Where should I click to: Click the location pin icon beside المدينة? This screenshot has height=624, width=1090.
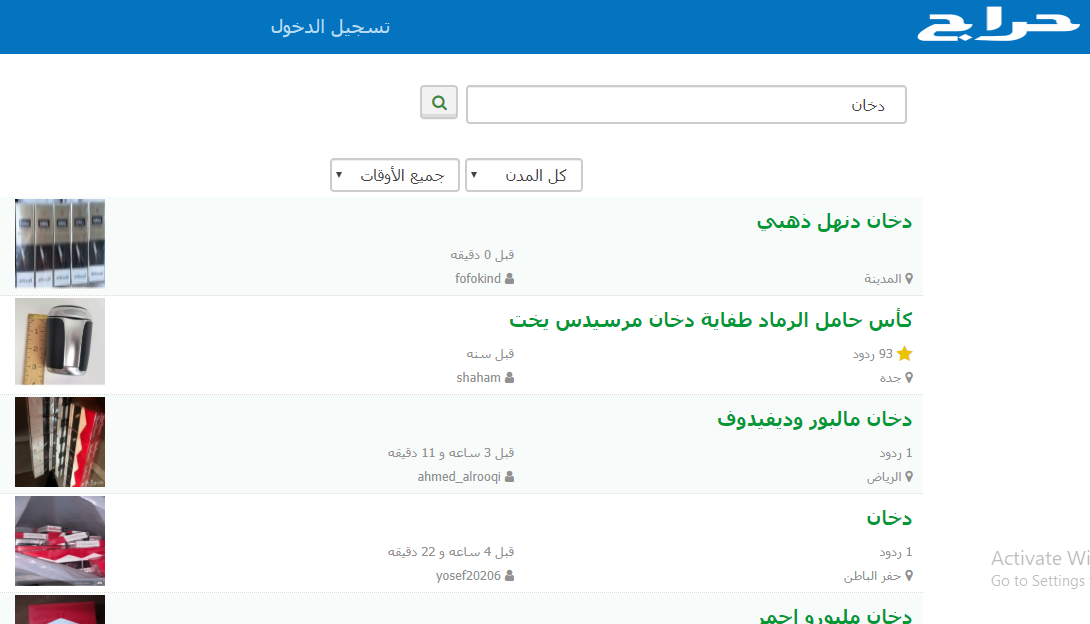(909, 278)
